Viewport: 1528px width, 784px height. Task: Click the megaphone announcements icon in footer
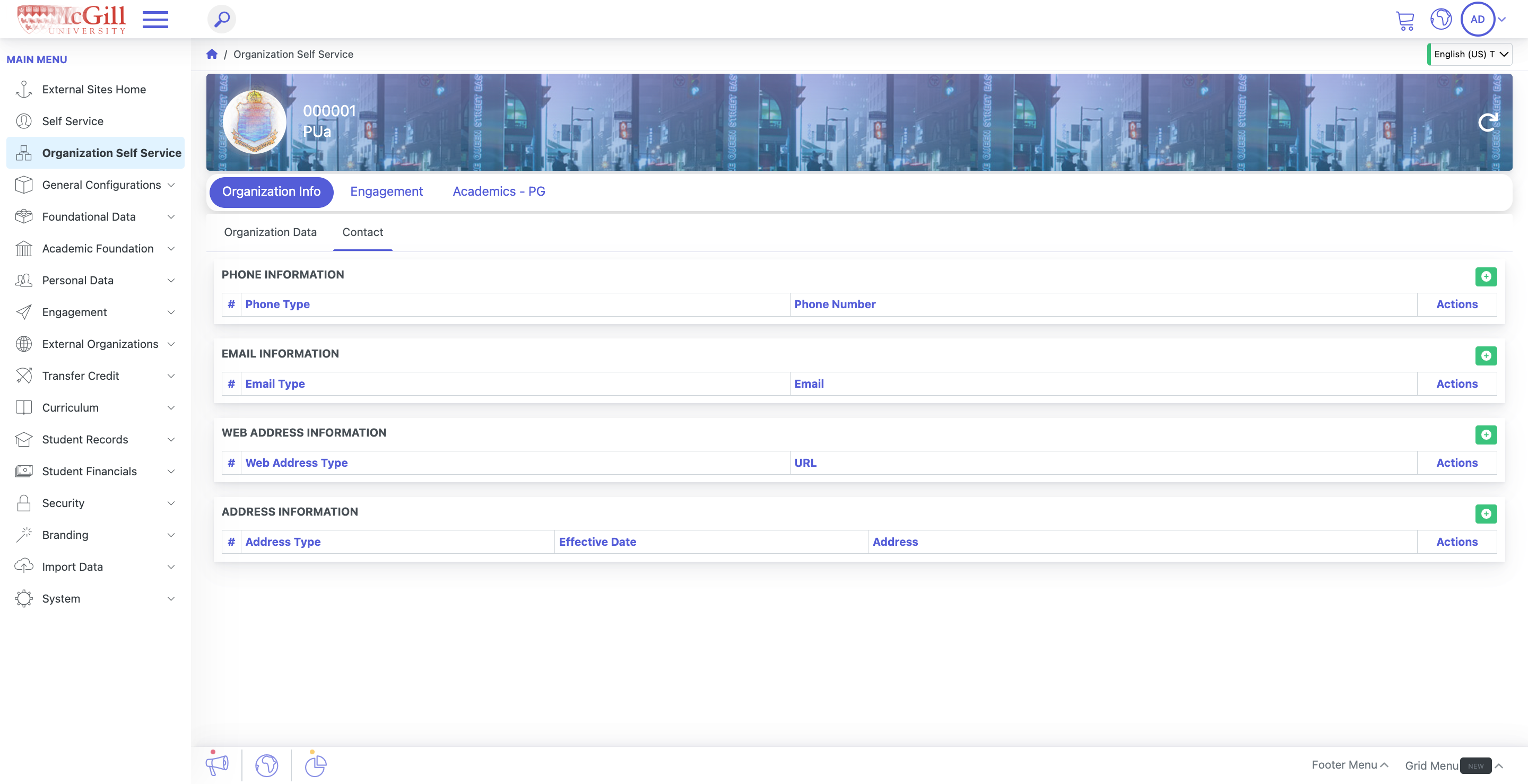(x=217, y=764)
